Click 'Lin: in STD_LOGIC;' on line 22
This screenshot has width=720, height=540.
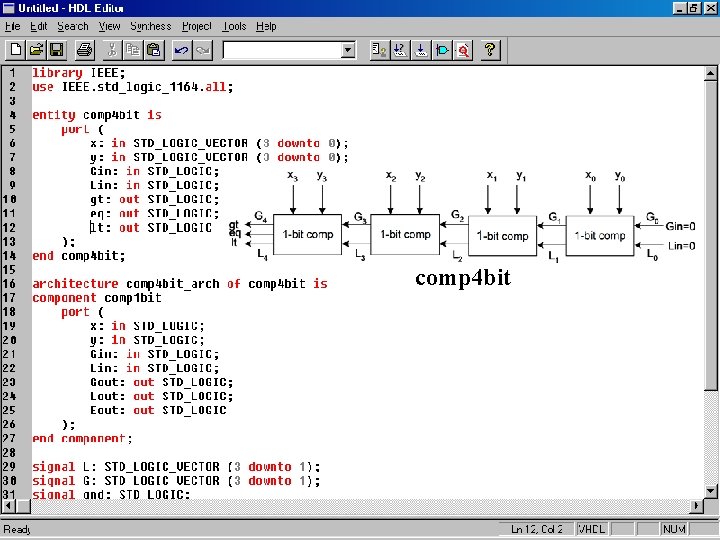click(155, 368)
